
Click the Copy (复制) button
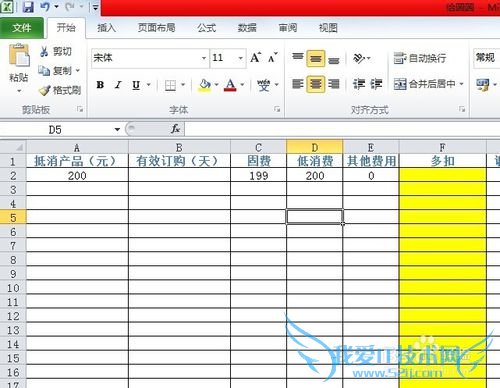[55, 71]
